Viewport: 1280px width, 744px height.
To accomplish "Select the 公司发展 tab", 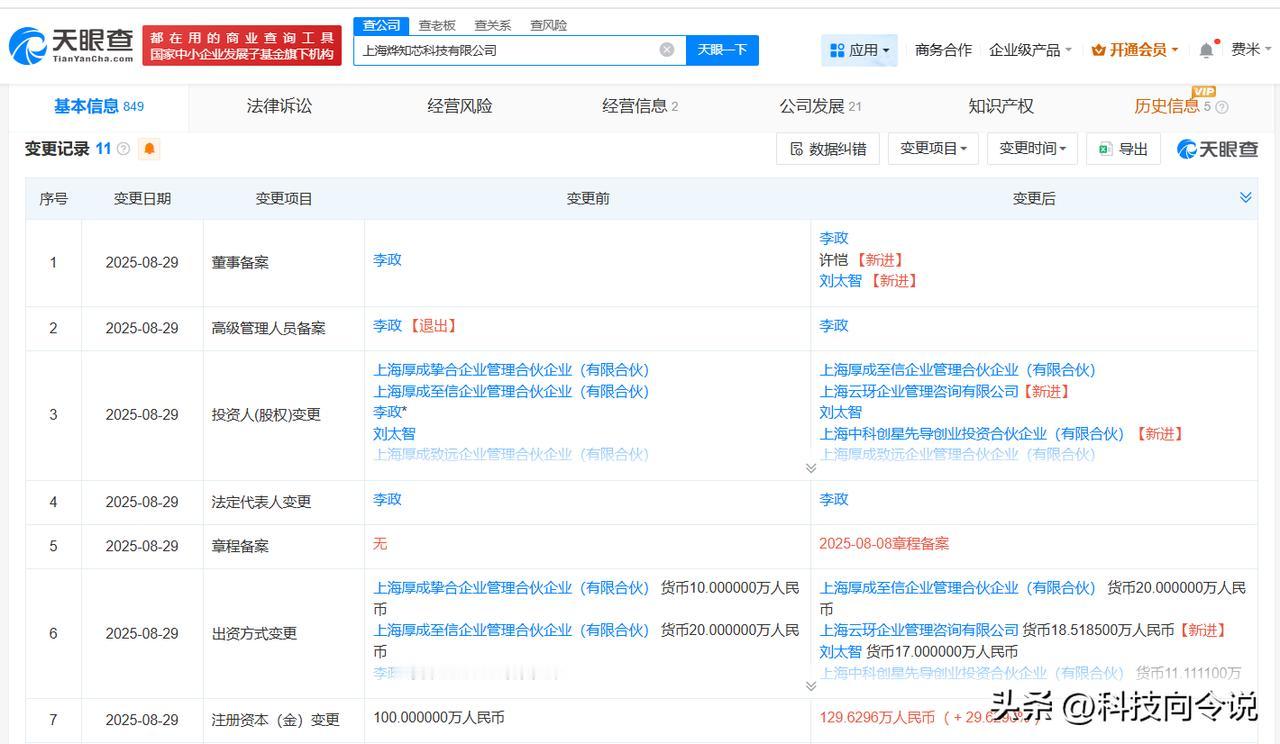I will coord(820,106).
